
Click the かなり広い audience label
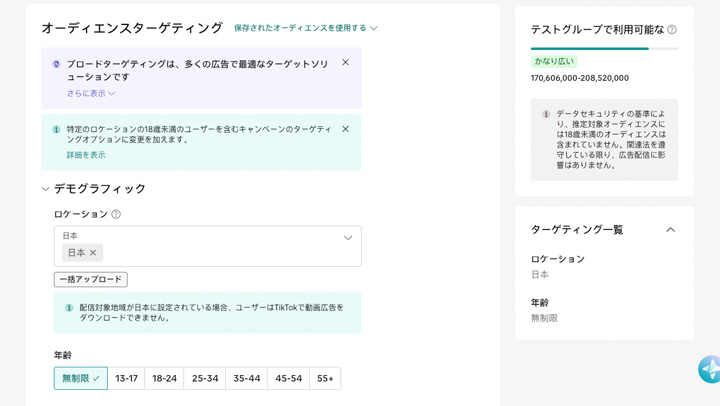554,61
